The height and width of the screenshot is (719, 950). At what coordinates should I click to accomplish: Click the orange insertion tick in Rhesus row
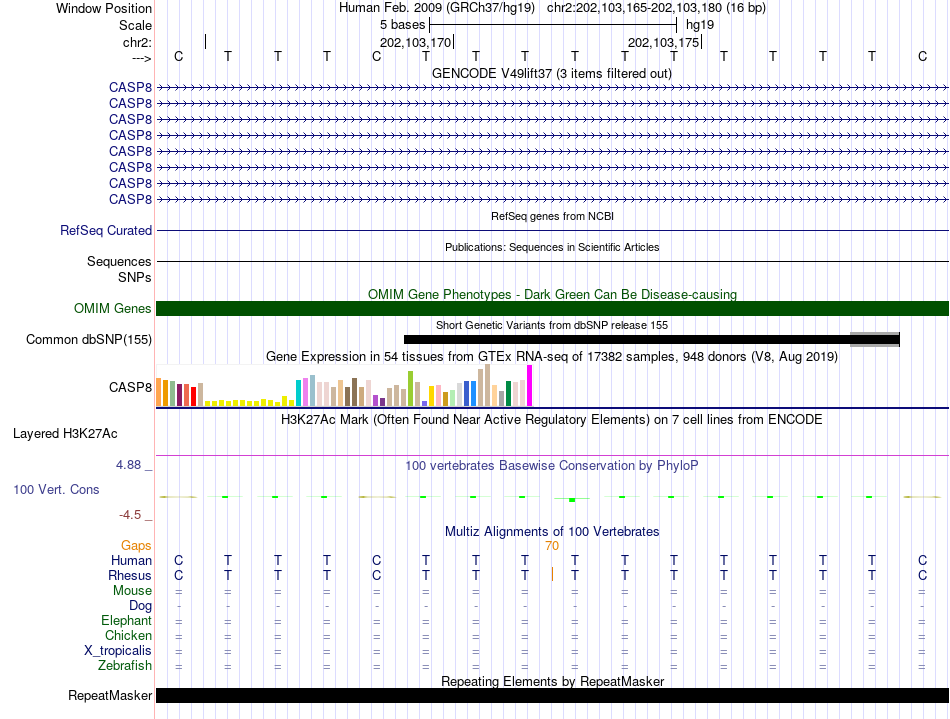tap(552, 574)
